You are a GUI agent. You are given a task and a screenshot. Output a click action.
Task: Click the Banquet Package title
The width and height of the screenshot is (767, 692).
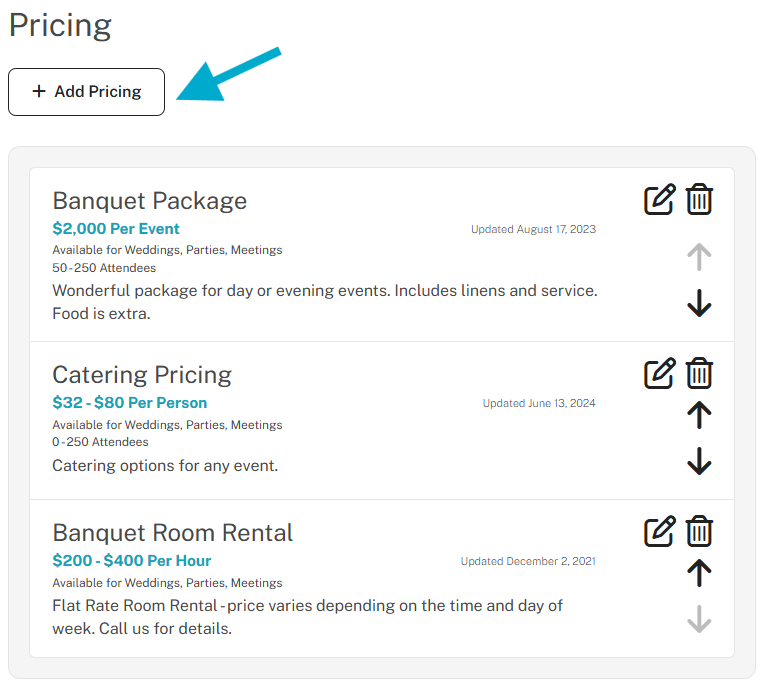[149, 201]
